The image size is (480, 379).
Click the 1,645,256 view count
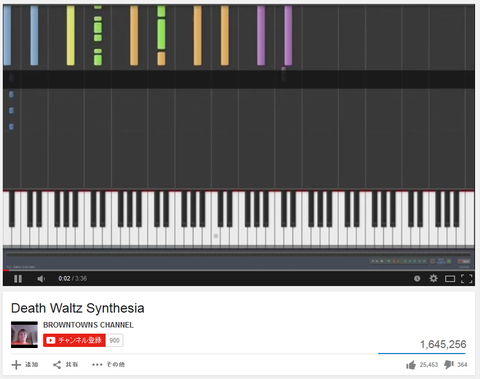443,344
